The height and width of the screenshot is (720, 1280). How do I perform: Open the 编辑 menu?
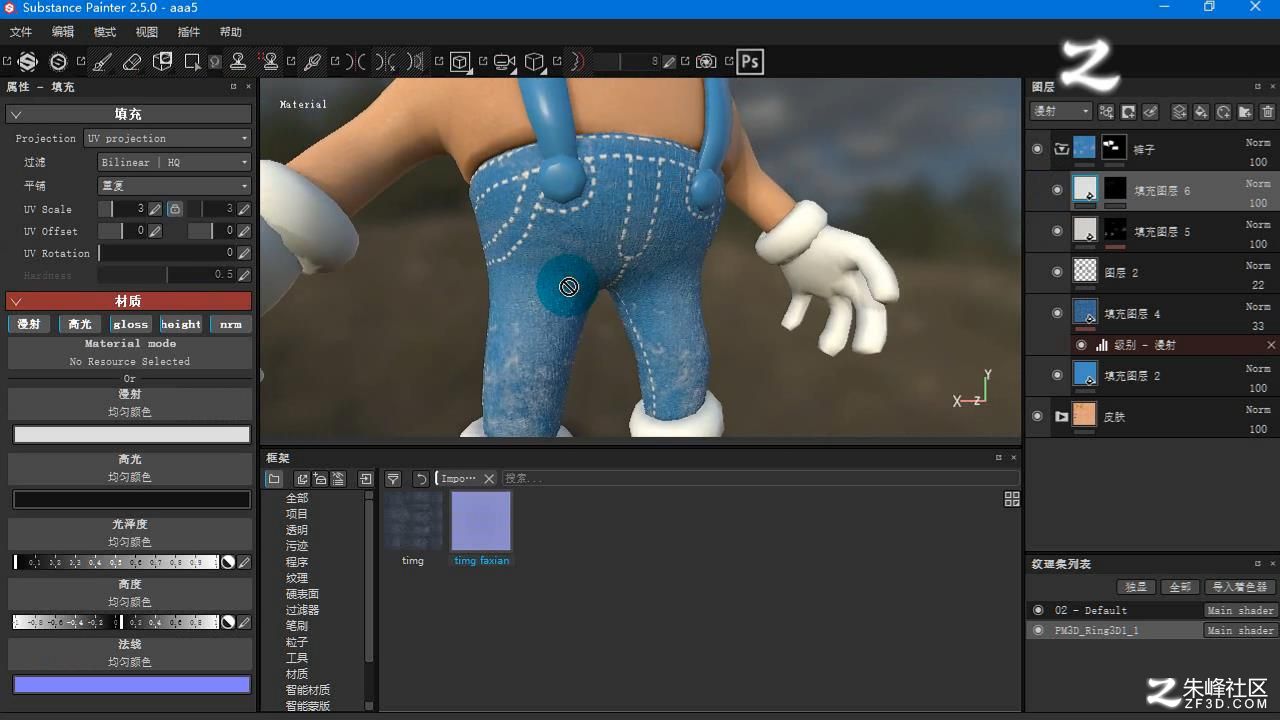click(x=62, y=32)
